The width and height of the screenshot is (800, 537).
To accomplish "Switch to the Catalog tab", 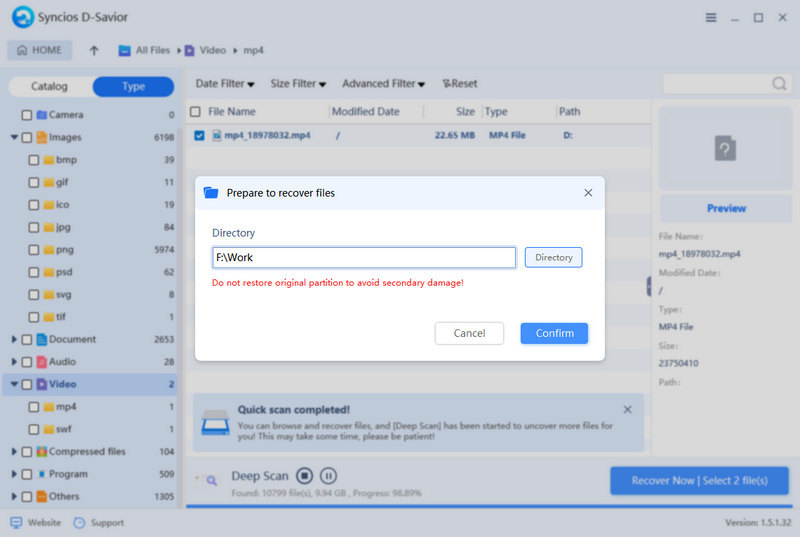I will coord(49,87).
